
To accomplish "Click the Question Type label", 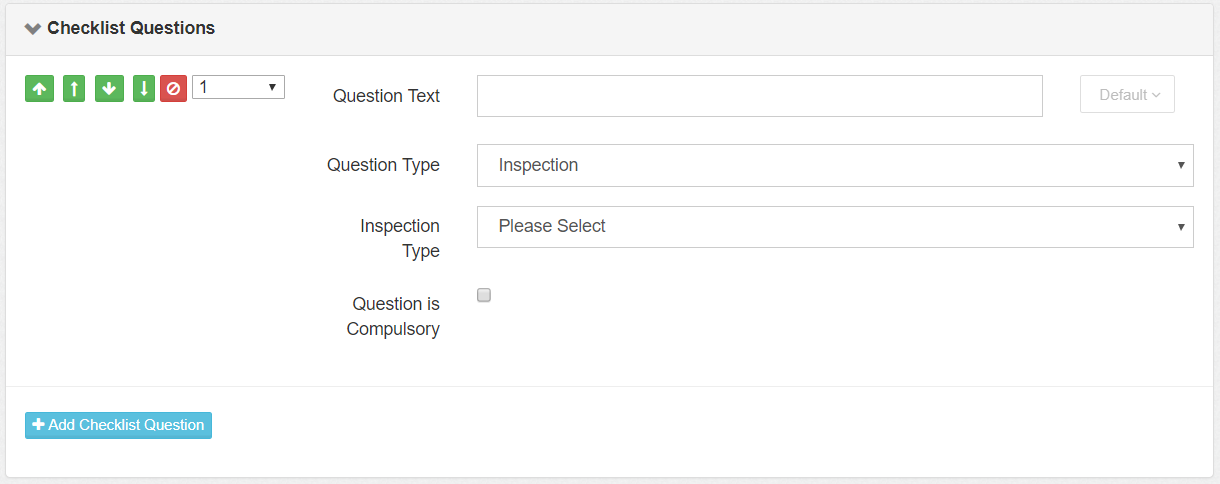I will (x=383, y=165).
